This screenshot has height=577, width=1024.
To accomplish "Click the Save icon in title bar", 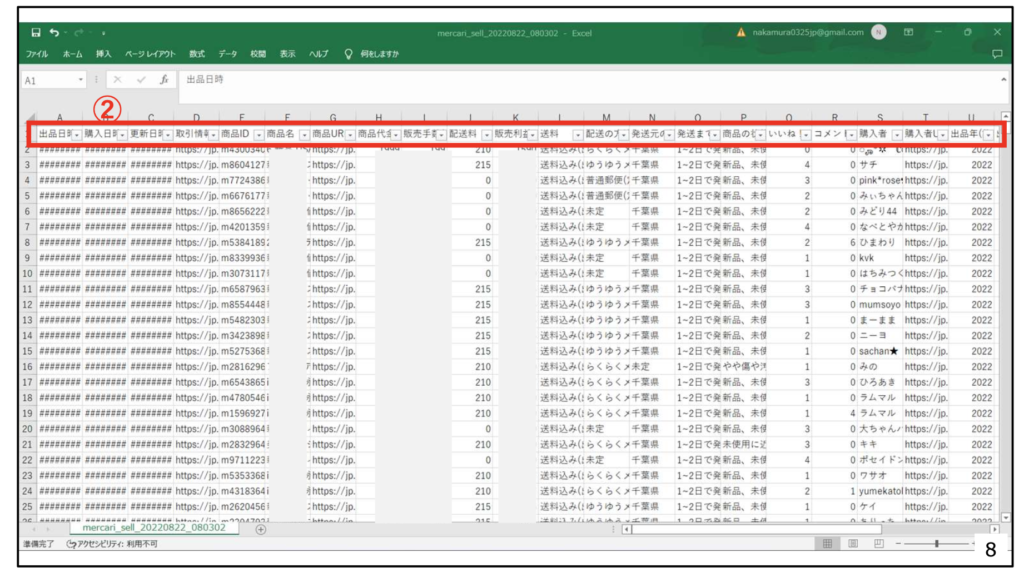I will tap(36, 33).
